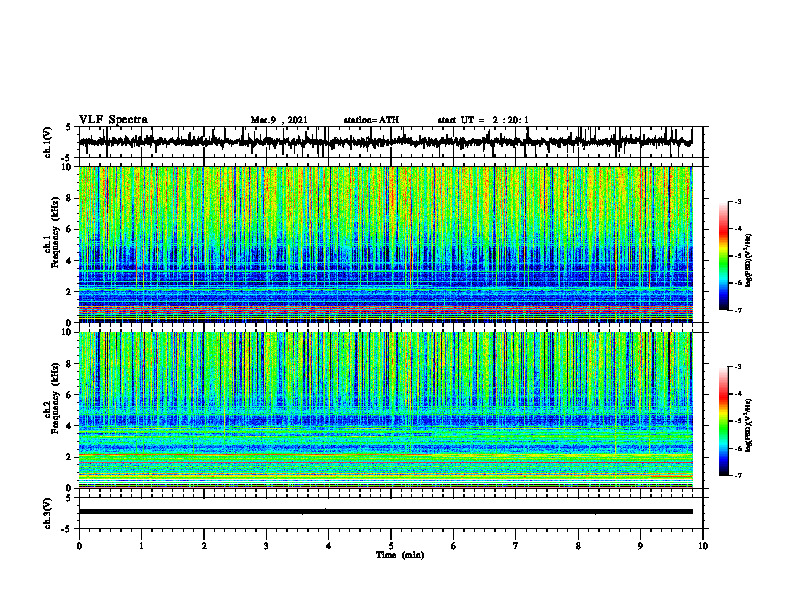Click the "VLF Spectra" plot title
Viewport: 792px width, 612px height.
point(113,120)
